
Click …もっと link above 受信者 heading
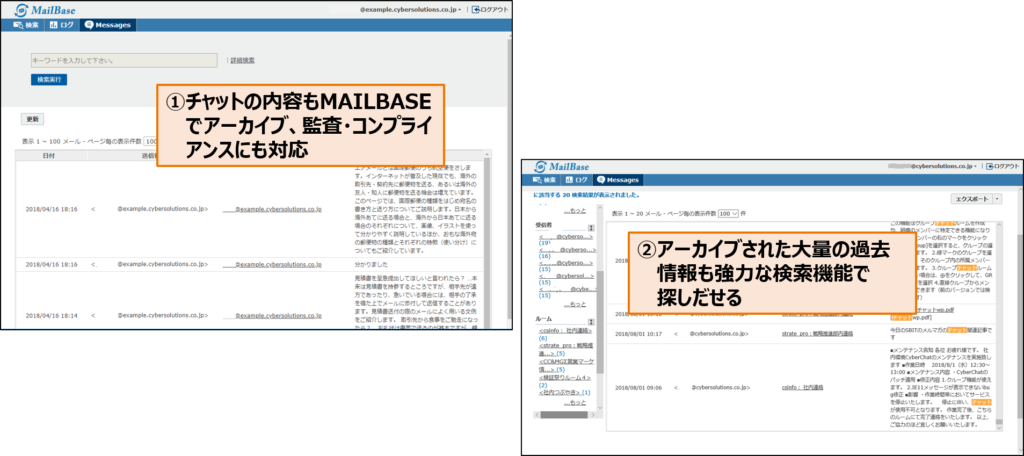(x=575, y=210)
